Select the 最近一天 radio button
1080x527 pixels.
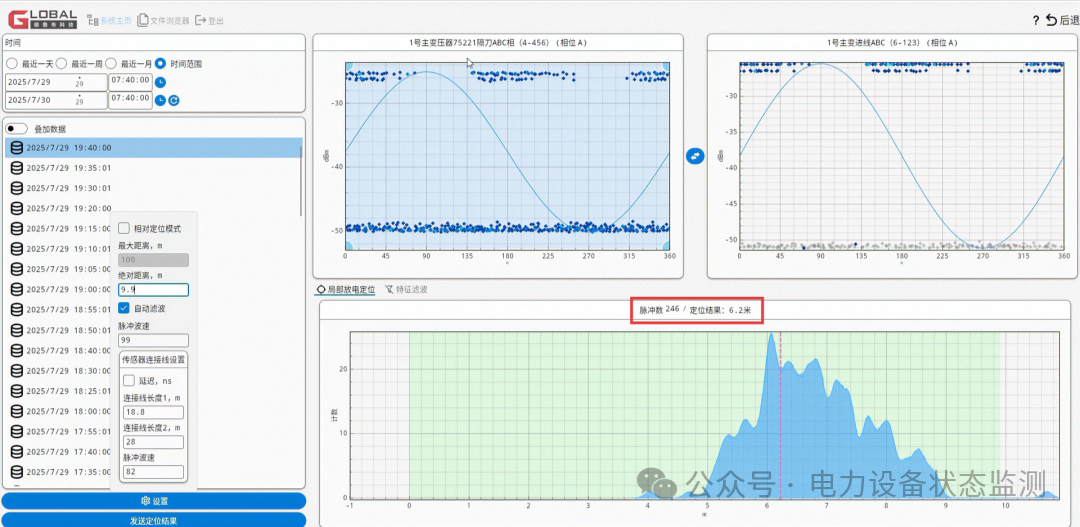pos(12,63)
